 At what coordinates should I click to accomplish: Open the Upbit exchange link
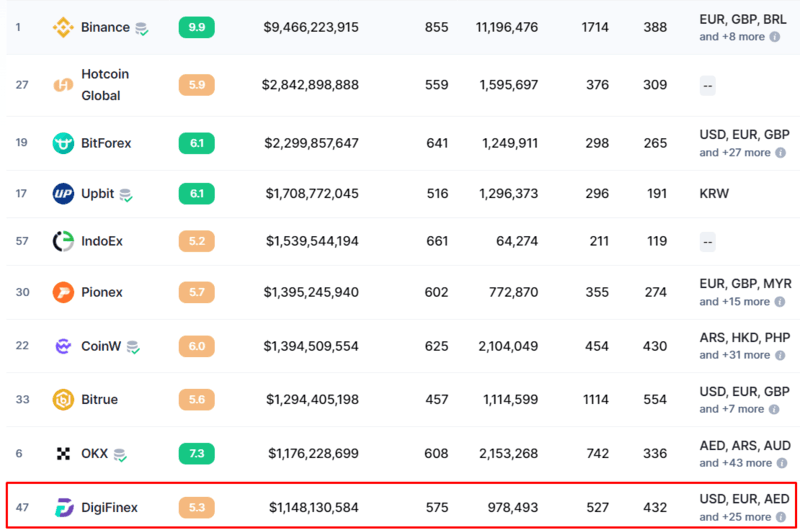click(97, 193)
